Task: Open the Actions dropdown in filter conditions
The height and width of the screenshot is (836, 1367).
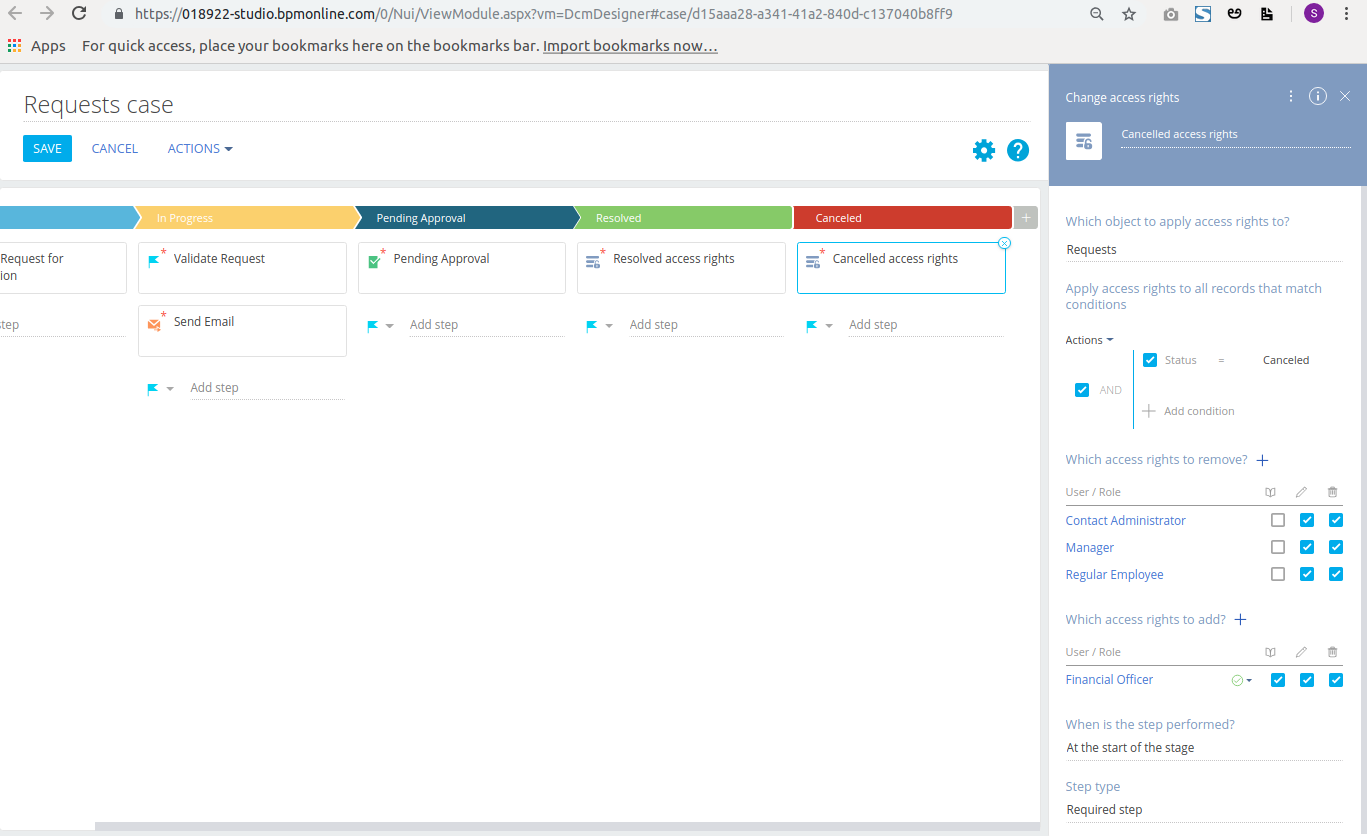Action: tap(1089, 340)
